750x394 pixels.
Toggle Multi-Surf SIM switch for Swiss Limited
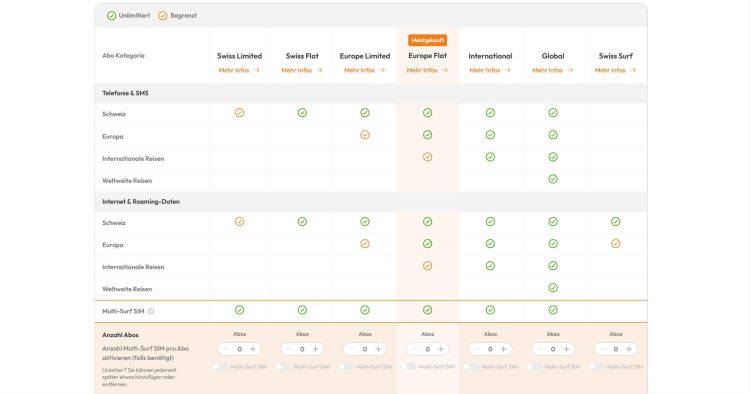[x=220, y=367]
